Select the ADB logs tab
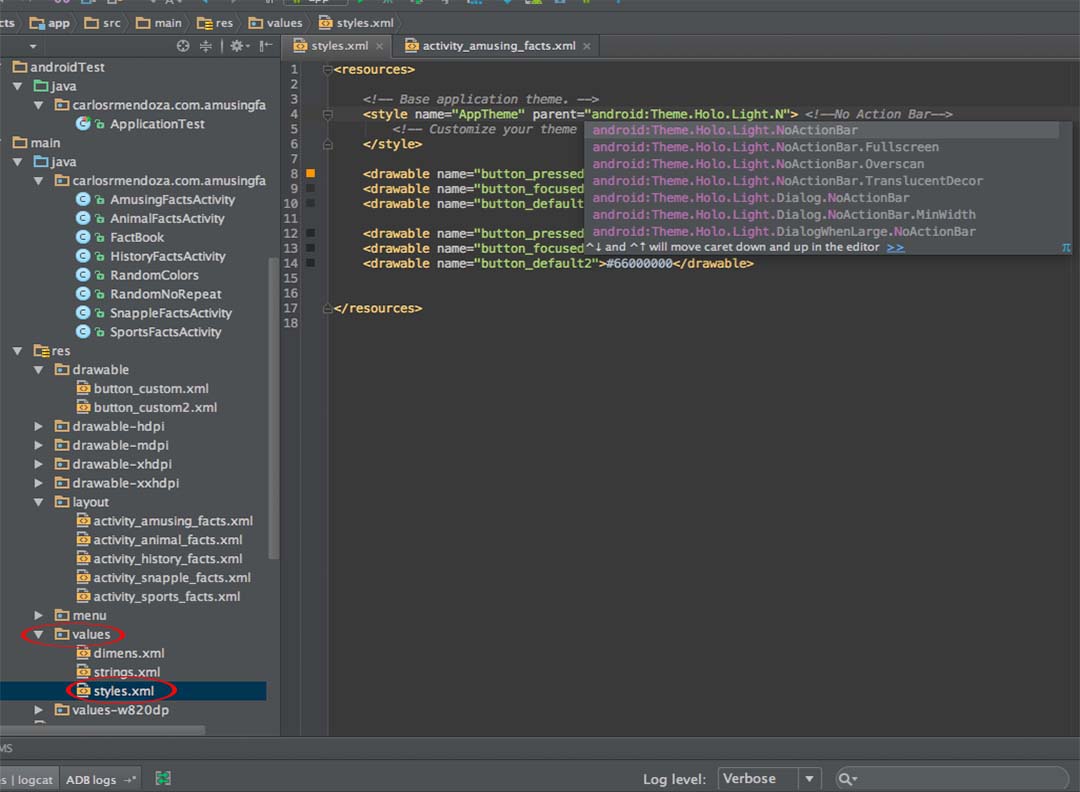This screenshot has height=792, width=1080. point(91,780)
